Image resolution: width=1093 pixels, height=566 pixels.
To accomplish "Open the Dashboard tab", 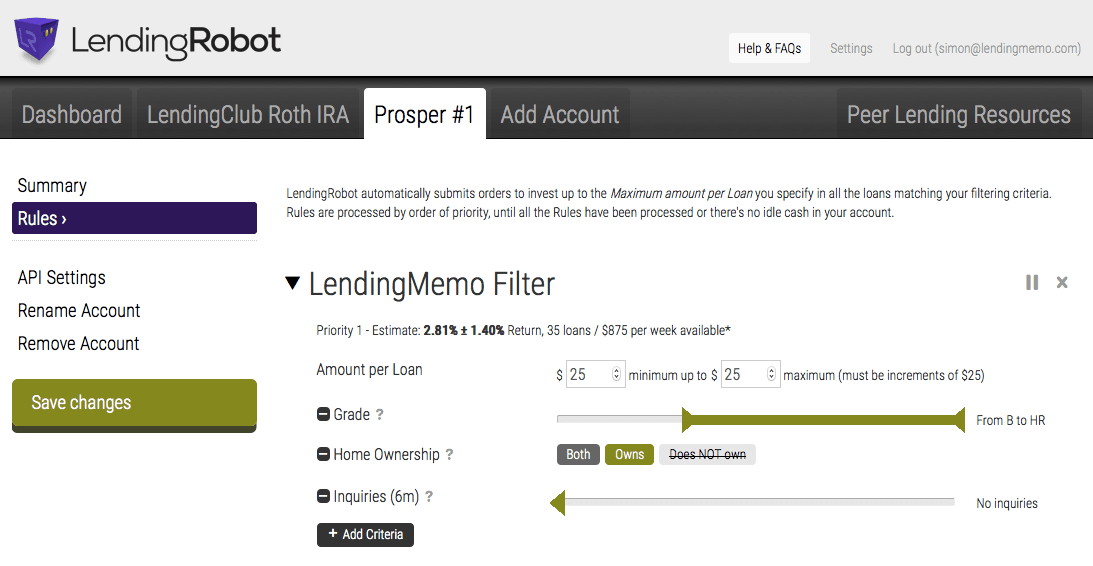I will tap(72, 115).
